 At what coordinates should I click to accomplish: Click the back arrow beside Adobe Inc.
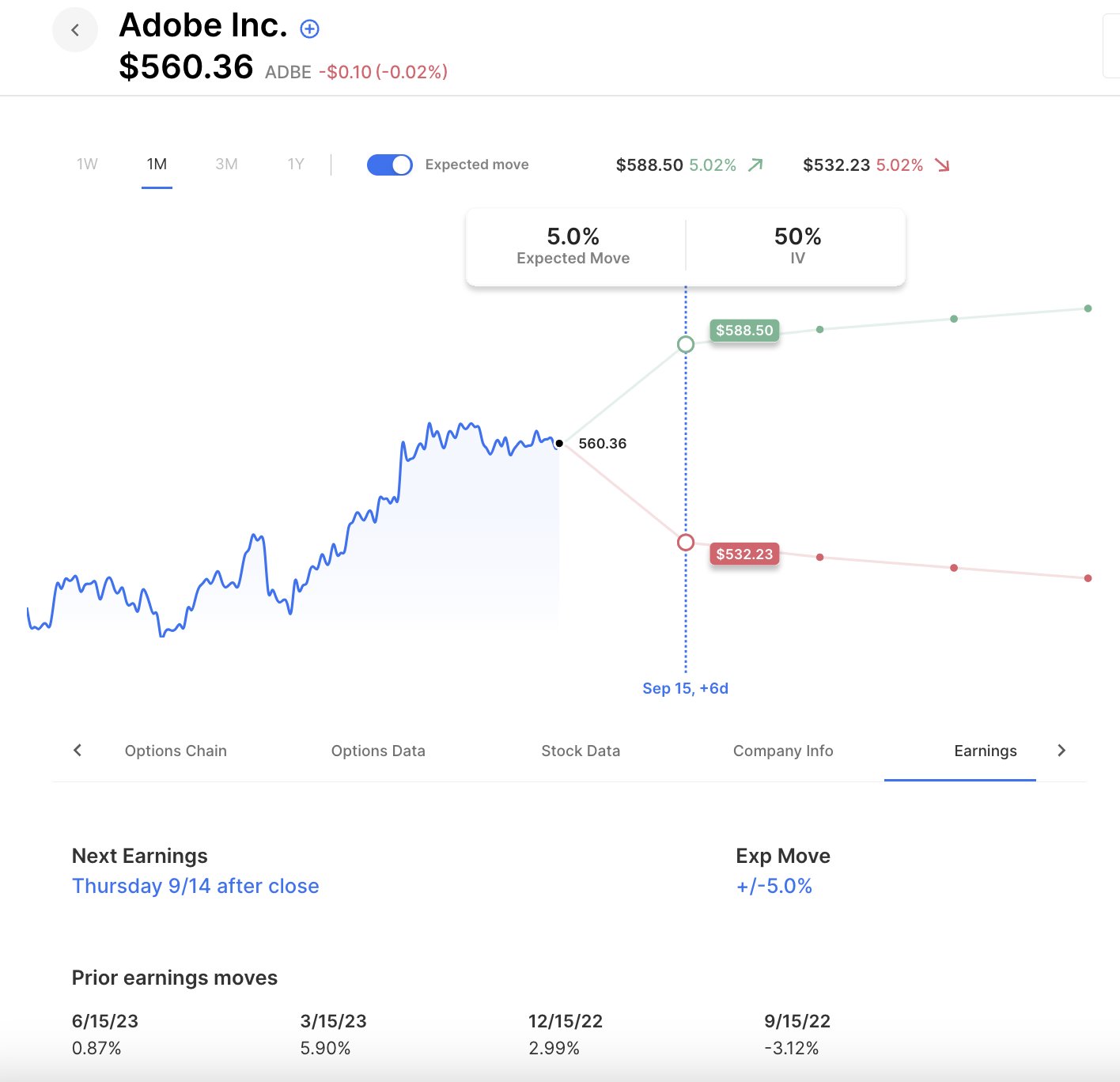point(75,30)
